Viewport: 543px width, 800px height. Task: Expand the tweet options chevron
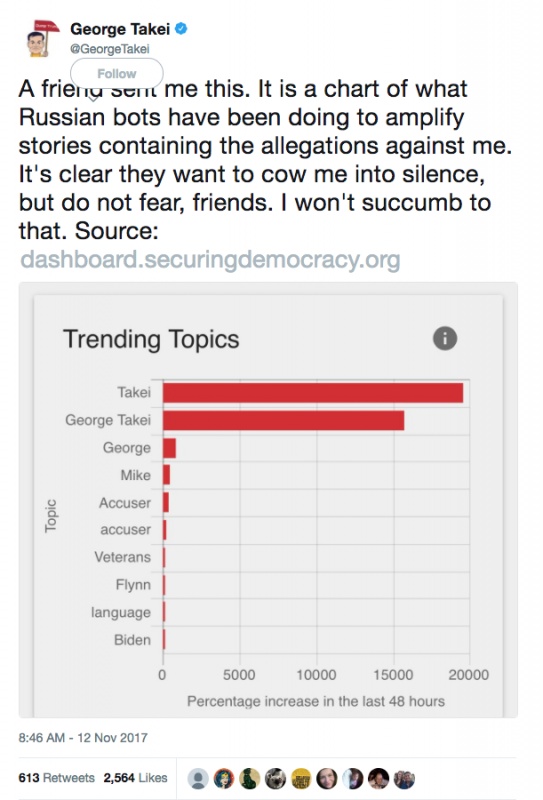point(93,97)
